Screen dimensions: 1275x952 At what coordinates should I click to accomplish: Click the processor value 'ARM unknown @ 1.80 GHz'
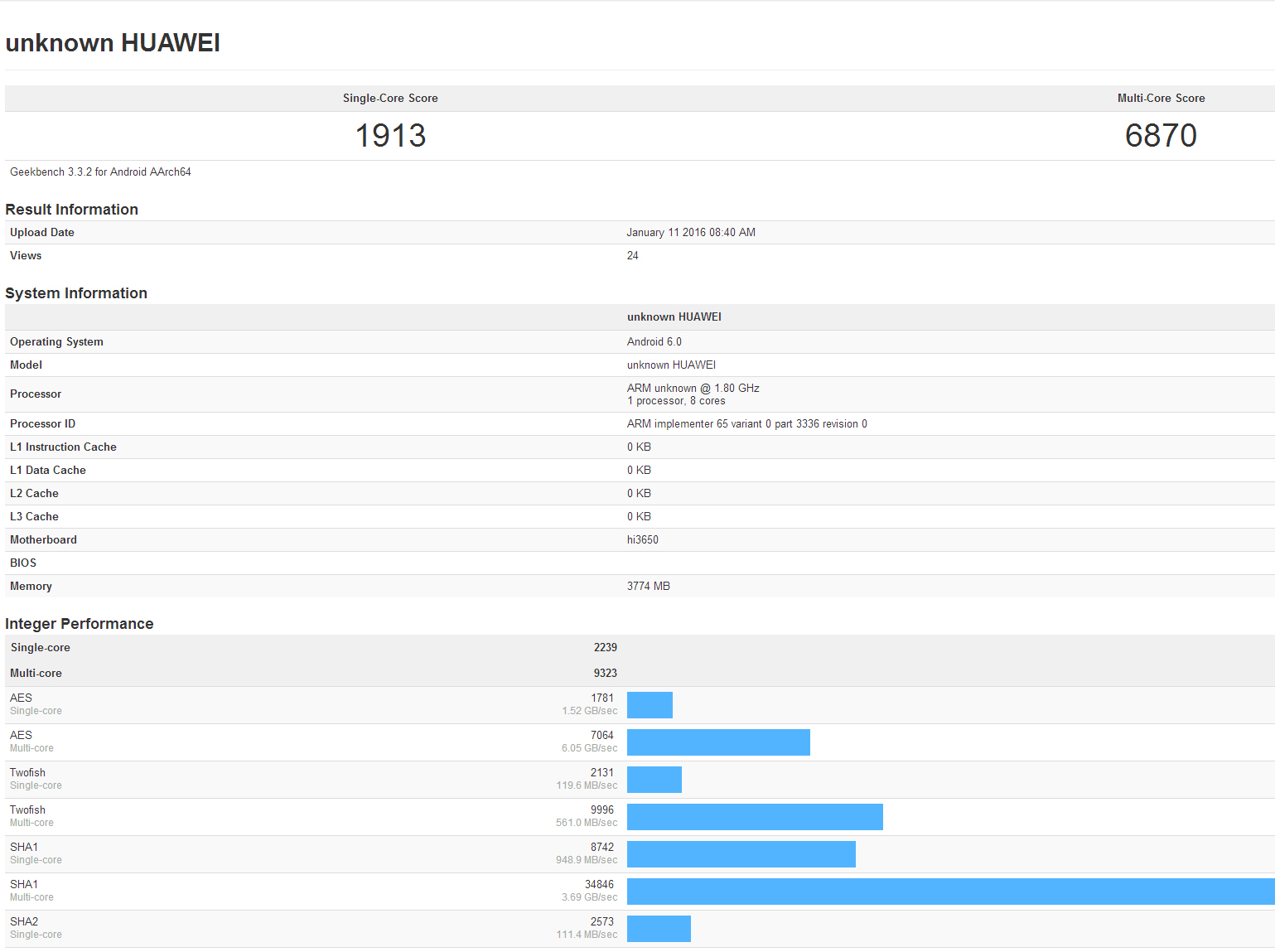693,389
